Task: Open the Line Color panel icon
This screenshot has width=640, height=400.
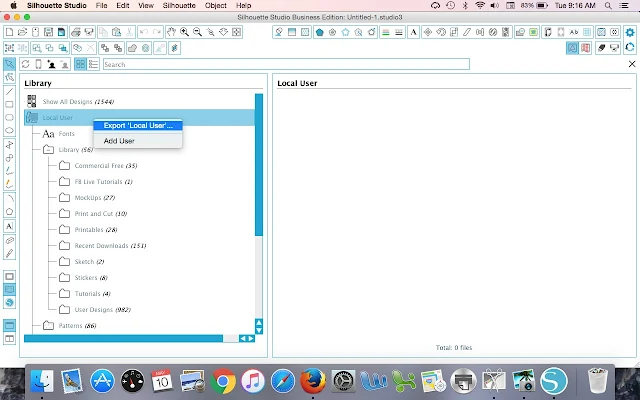Action: coord(385,32)
